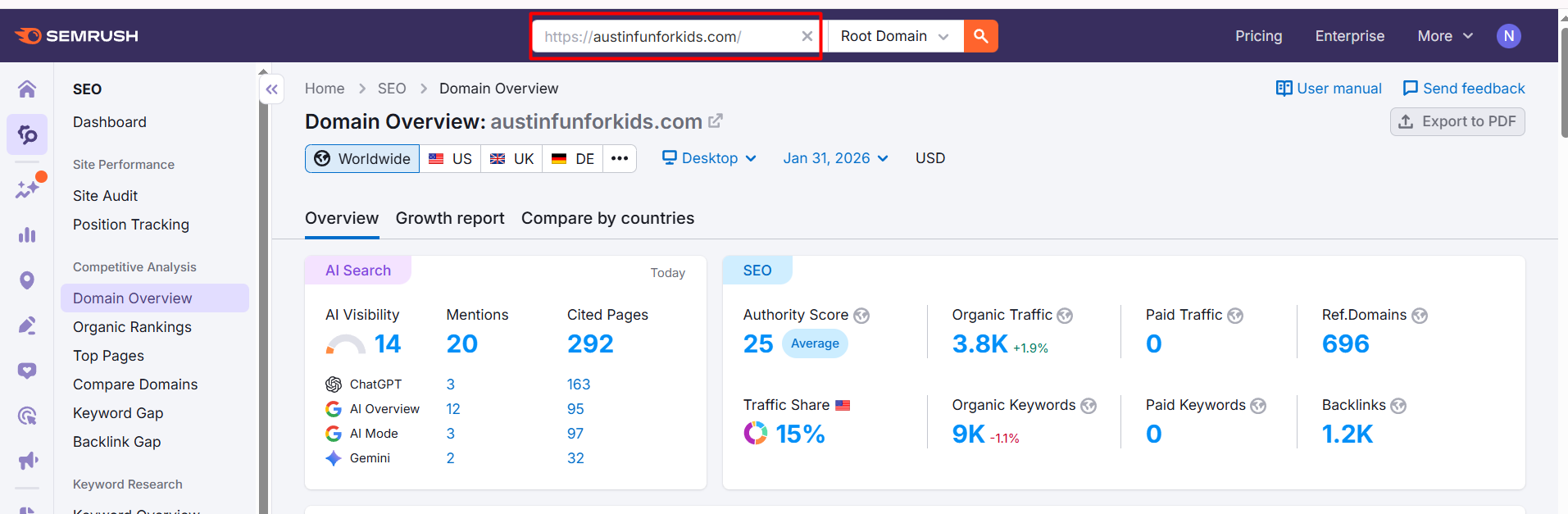Open the Social heart sidebar icon
The image size is (1568, 514).
point(27,371)
